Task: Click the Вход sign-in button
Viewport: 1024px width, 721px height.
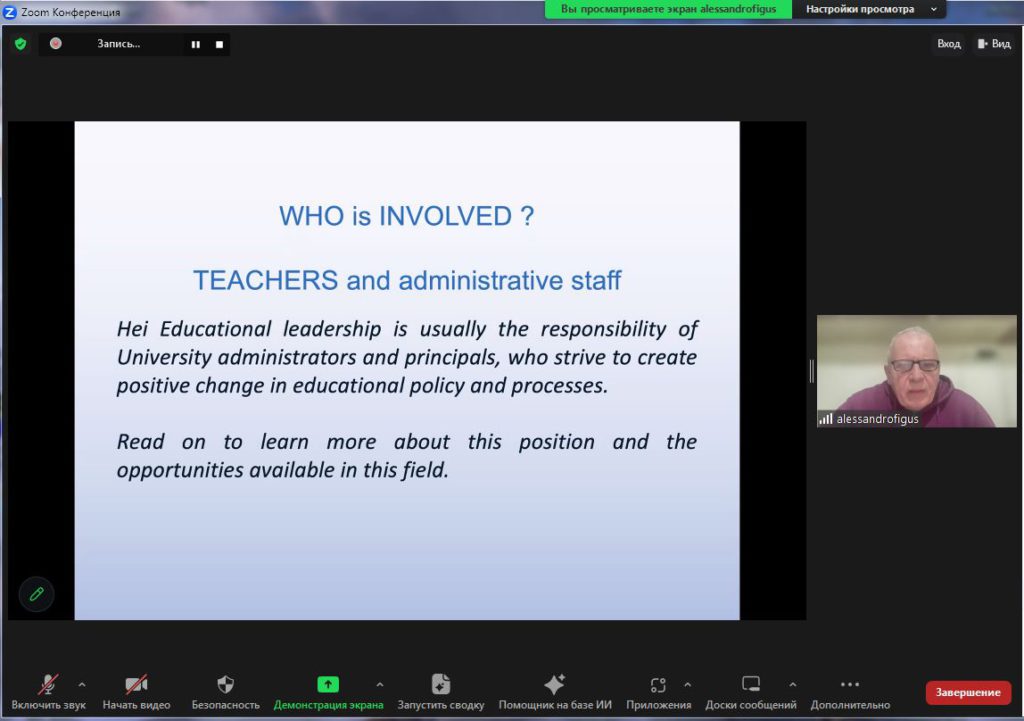Action: (x=948, y=44)
